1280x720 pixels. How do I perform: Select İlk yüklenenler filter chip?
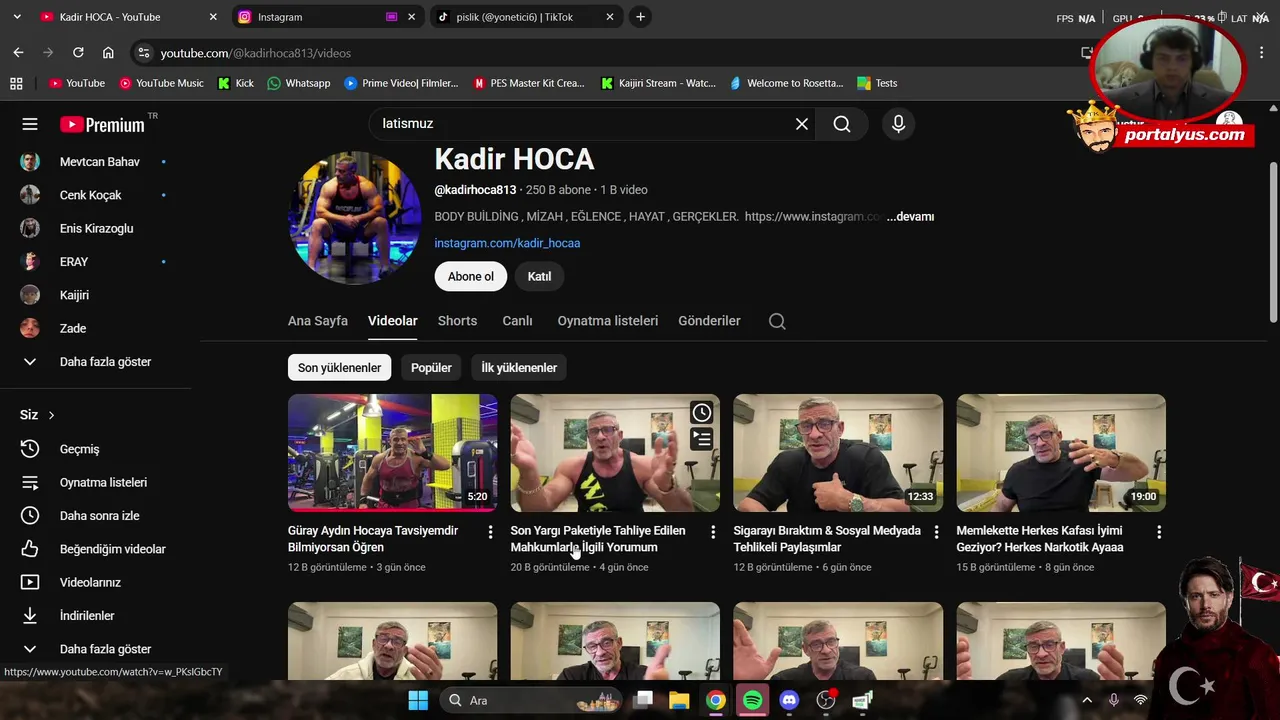(x=519, y=368)
